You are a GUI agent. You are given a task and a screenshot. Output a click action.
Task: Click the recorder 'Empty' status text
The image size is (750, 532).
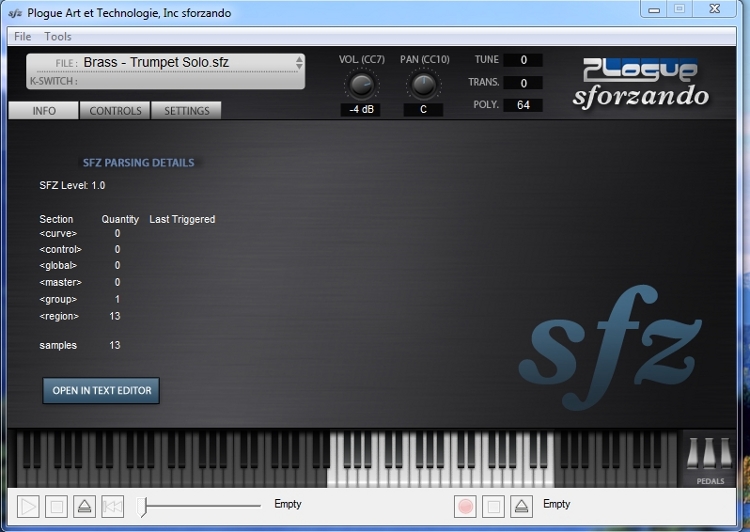pos(557,504)
